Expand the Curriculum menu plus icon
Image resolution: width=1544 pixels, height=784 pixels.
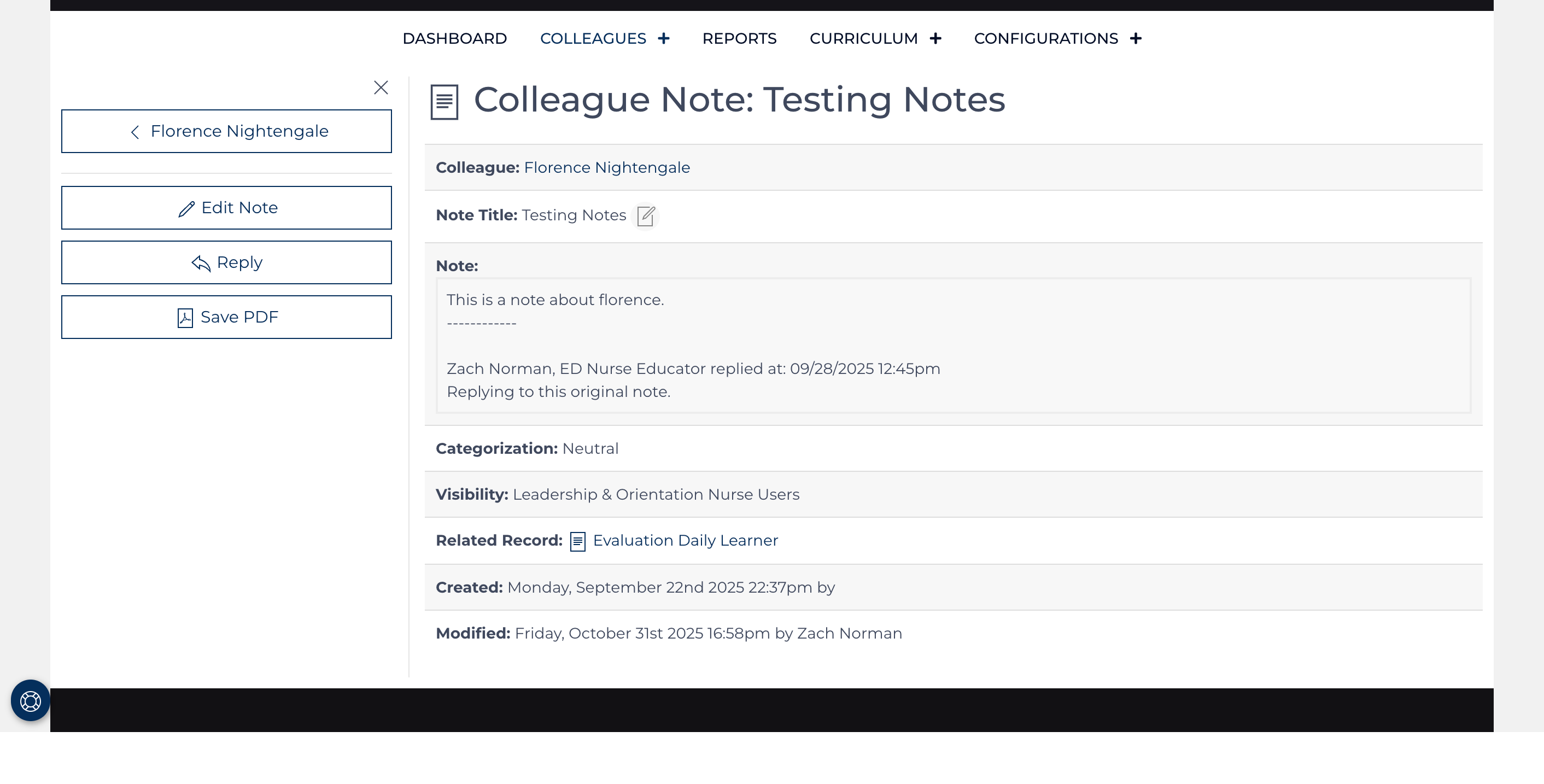click(935, 38)
